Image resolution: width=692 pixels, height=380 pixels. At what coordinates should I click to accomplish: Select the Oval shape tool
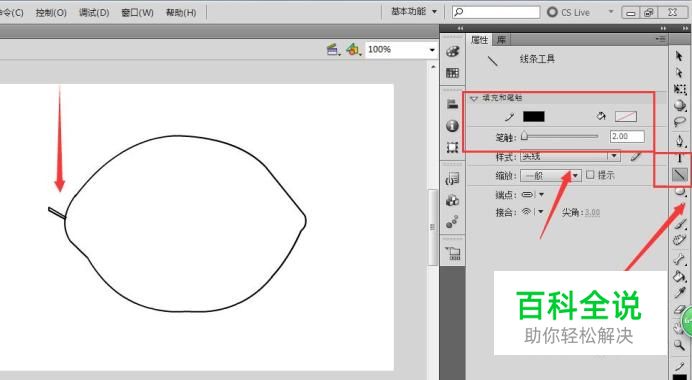tap(680, 191)
